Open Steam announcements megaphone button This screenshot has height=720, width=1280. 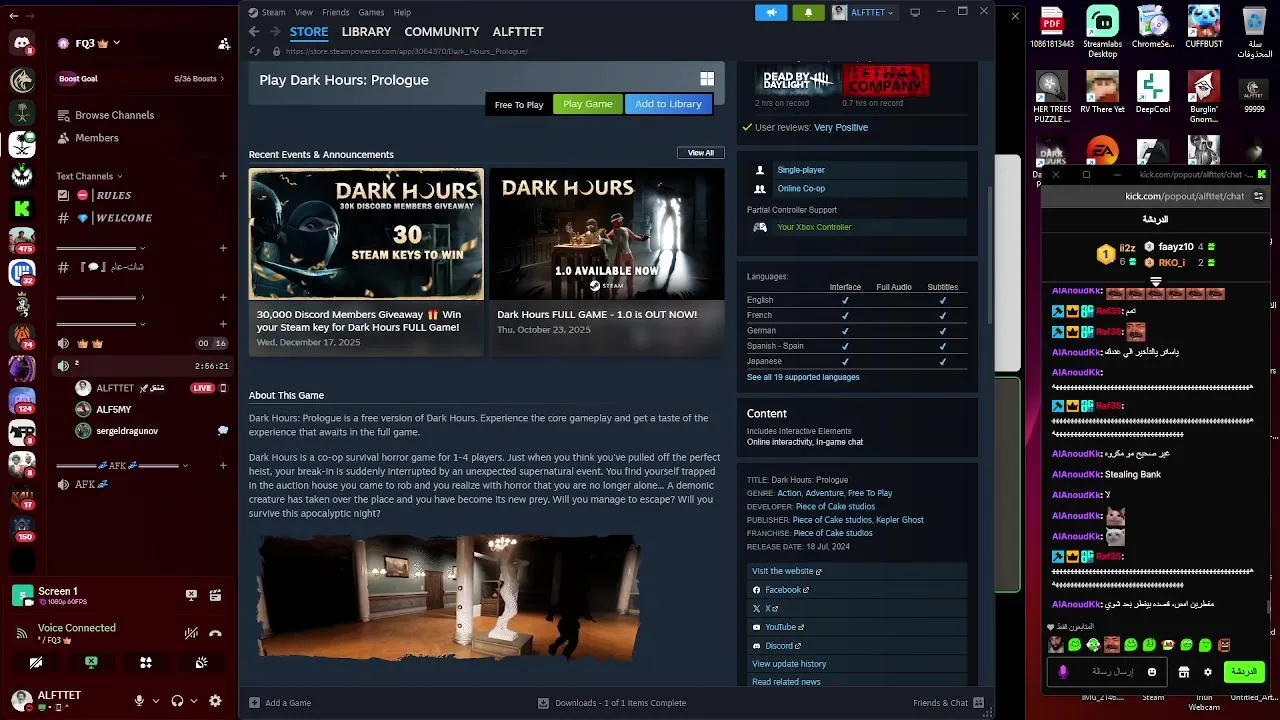771,12
